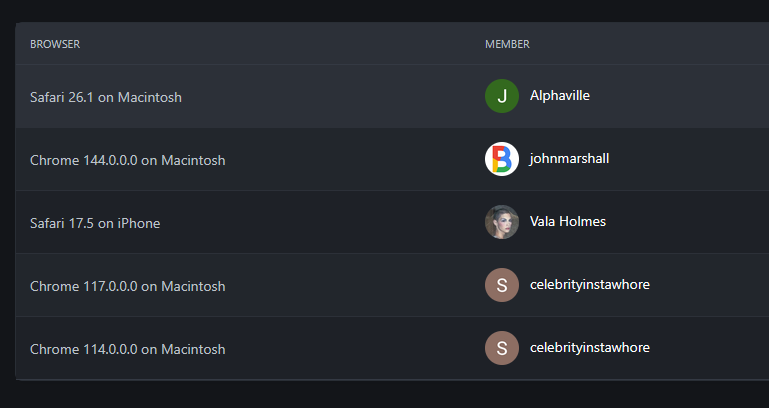Click the Chrome 114.0.0.0 on Macintosh text

click(x=127, y=349)
